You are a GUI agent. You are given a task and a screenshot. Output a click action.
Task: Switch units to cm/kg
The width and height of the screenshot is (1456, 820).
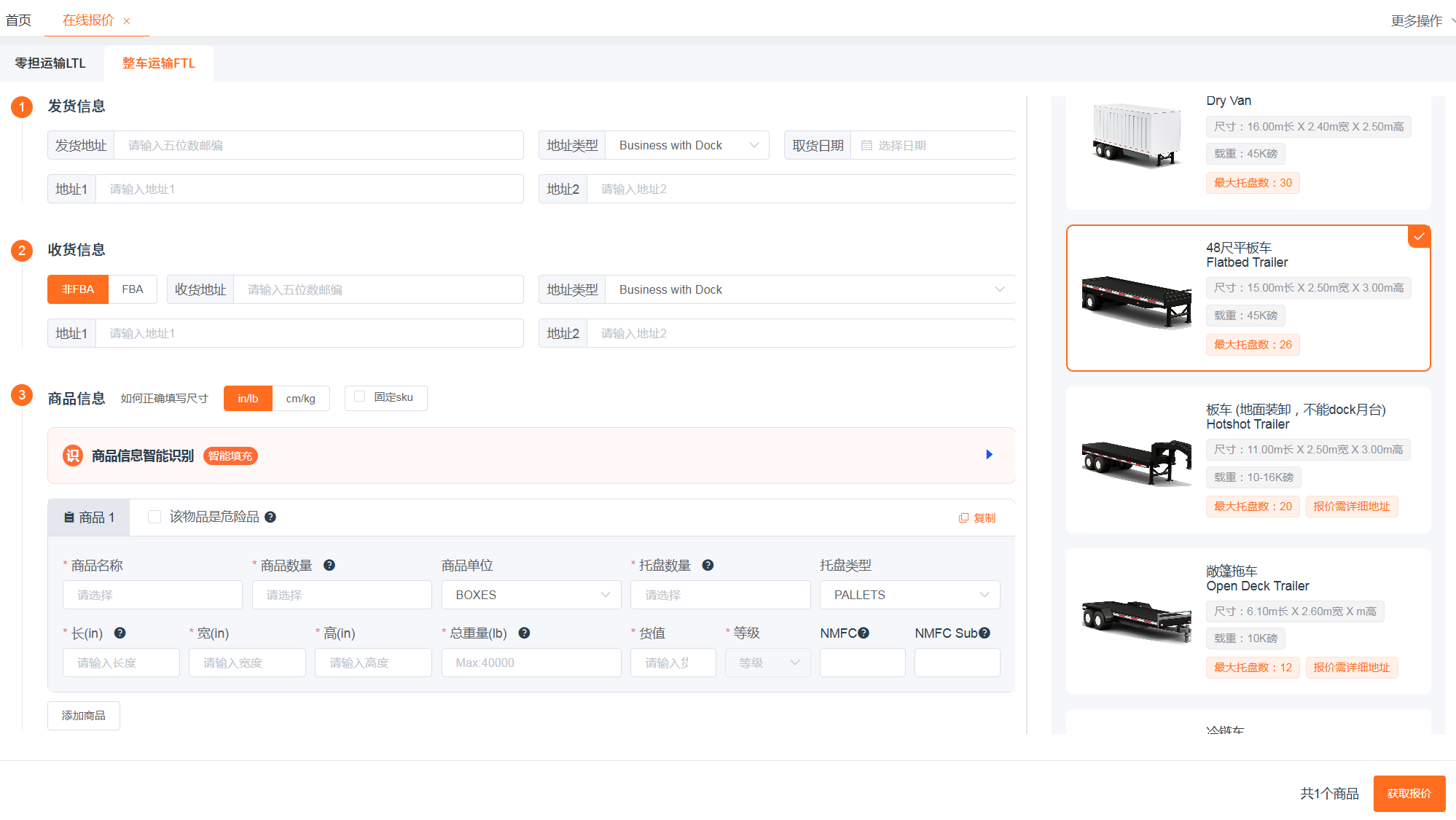coord(300,399)
